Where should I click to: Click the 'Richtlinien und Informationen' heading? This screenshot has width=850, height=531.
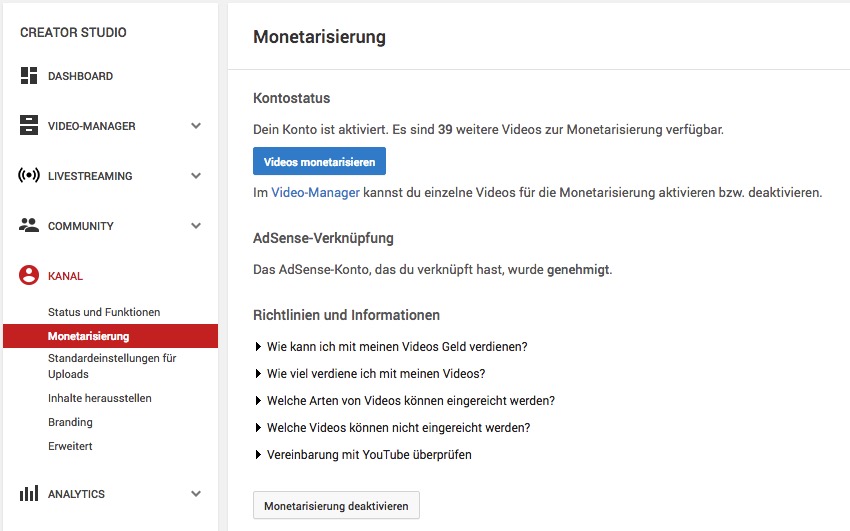coord(346,315)
